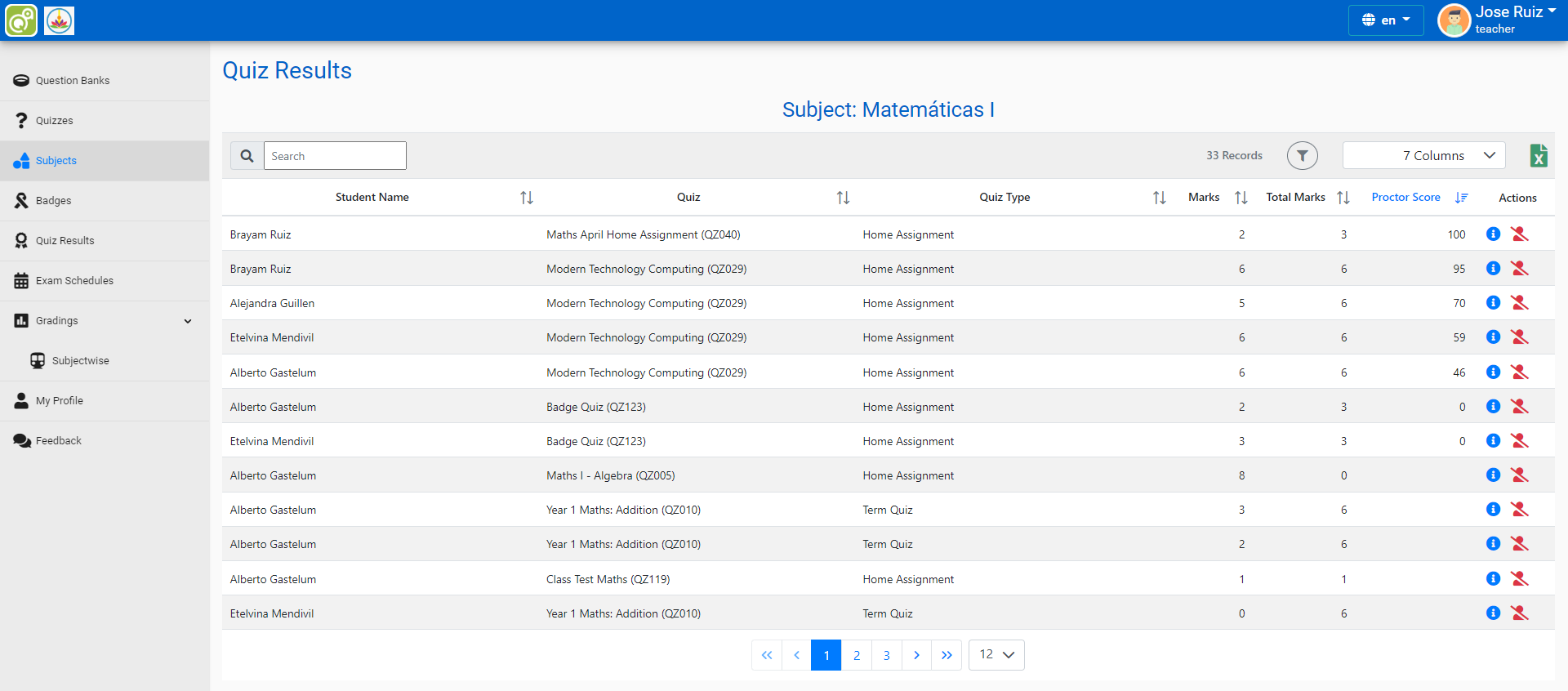The image size is (1568, 691).
Task: Click red remove-user icon on Maths I - Algebra row
Action: point(1519,475)
